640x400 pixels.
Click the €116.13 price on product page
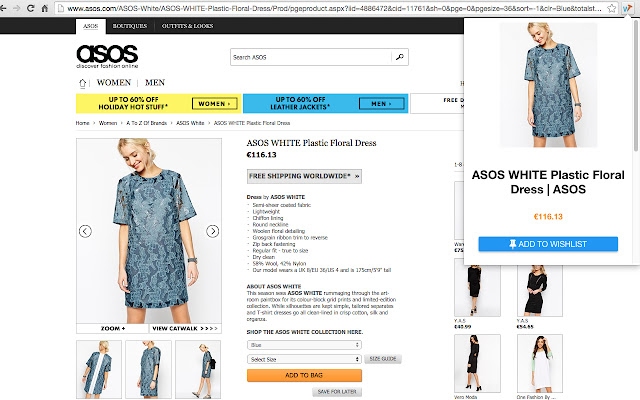(x=262, y=155)
